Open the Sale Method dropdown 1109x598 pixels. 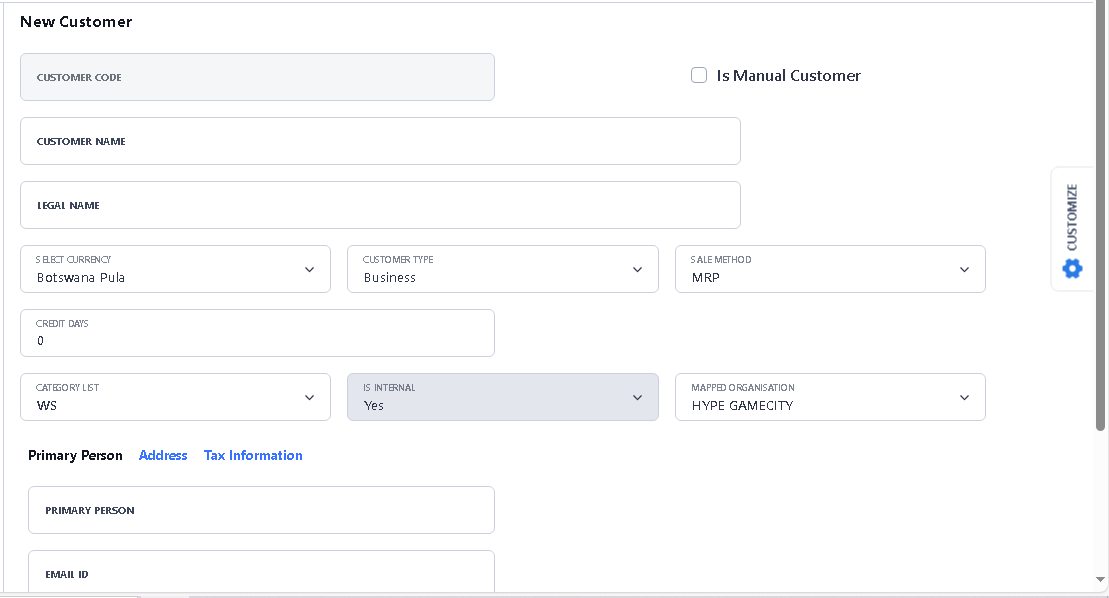click(830, 269)
